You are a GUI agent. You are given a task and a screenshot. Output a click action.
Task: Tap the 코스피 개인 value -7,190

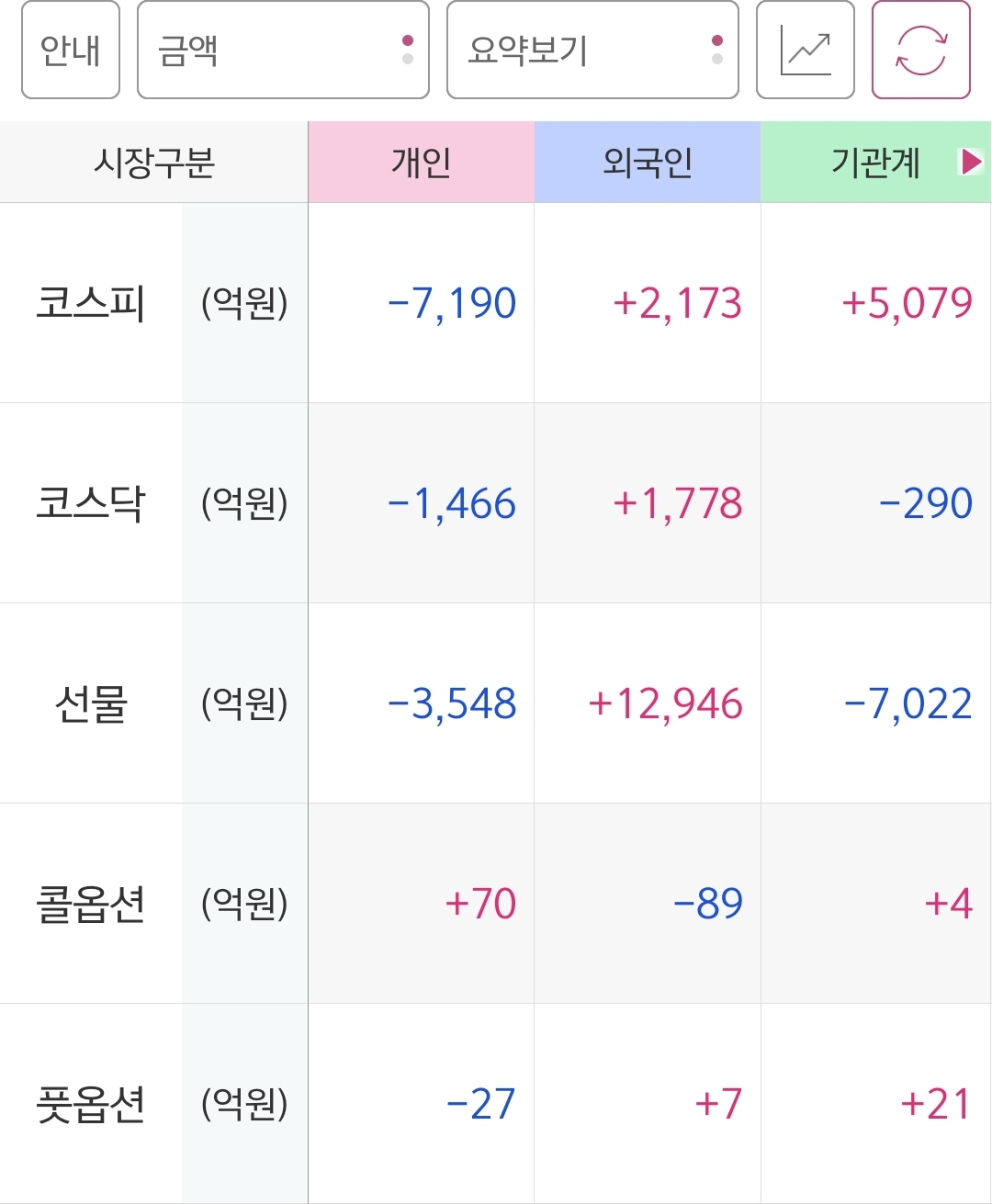pos(452,303)
